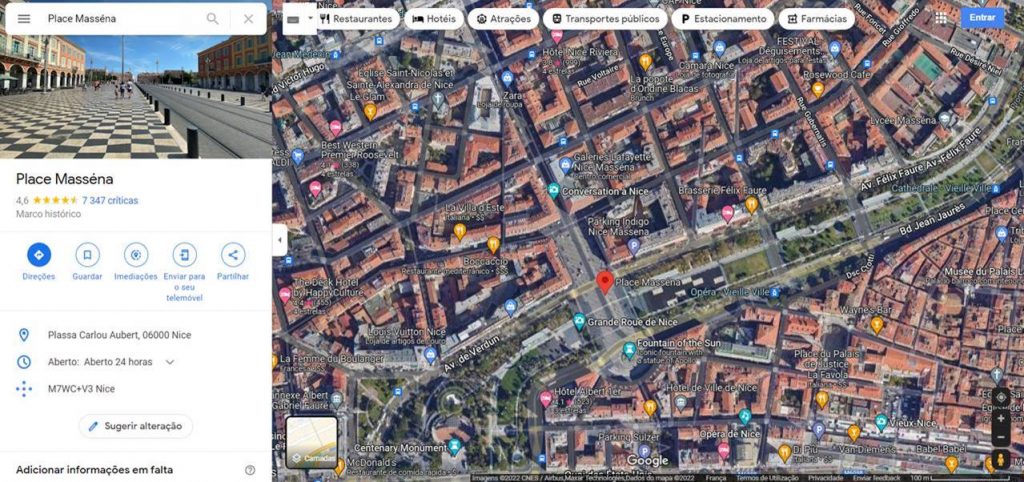The width and height of the screenshot is (1024, 482).
Task: Open the 7 347 críticas link
Action: [x=110, y=201]
